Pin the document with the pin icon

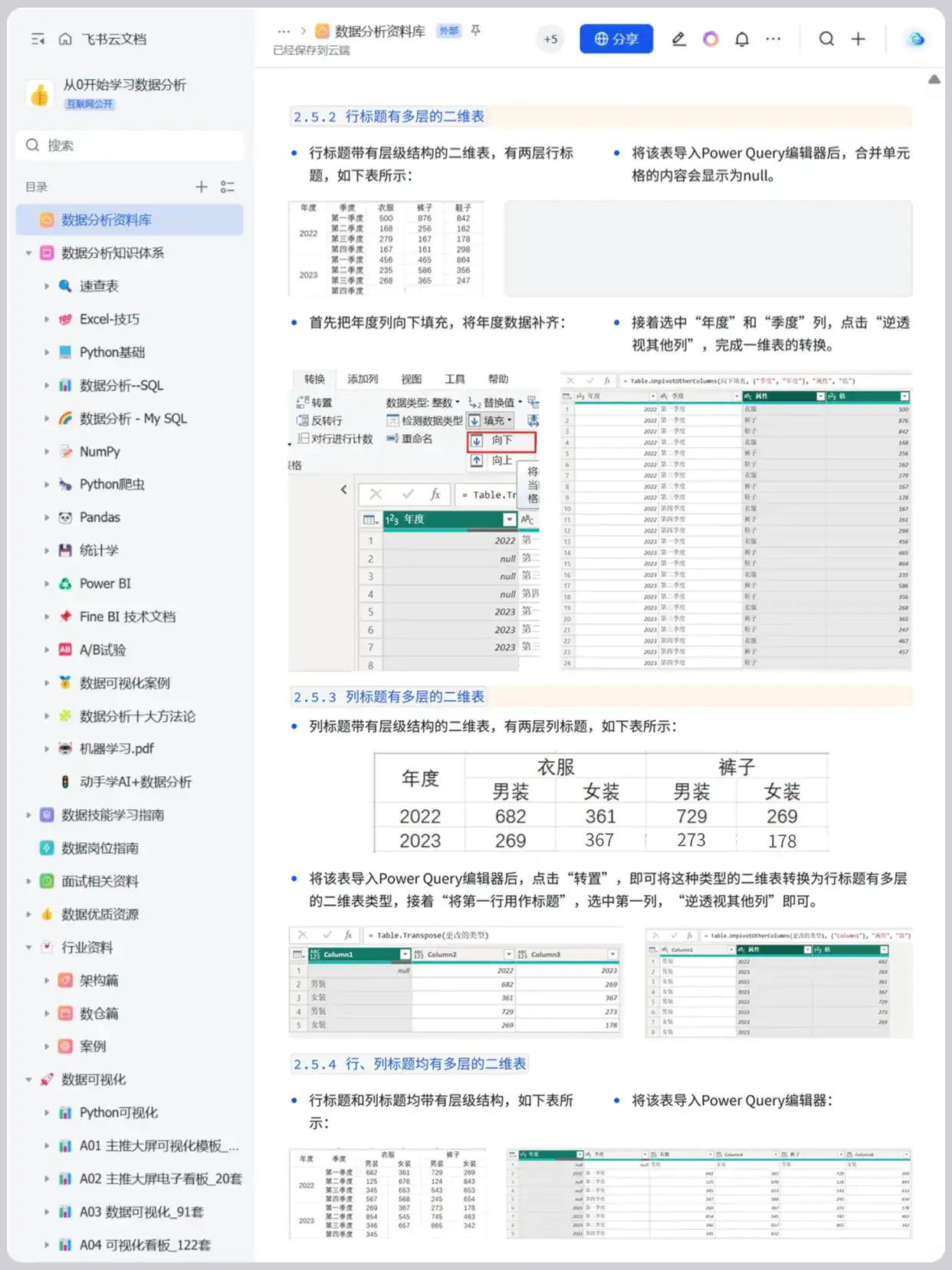[x=476, y=31]
